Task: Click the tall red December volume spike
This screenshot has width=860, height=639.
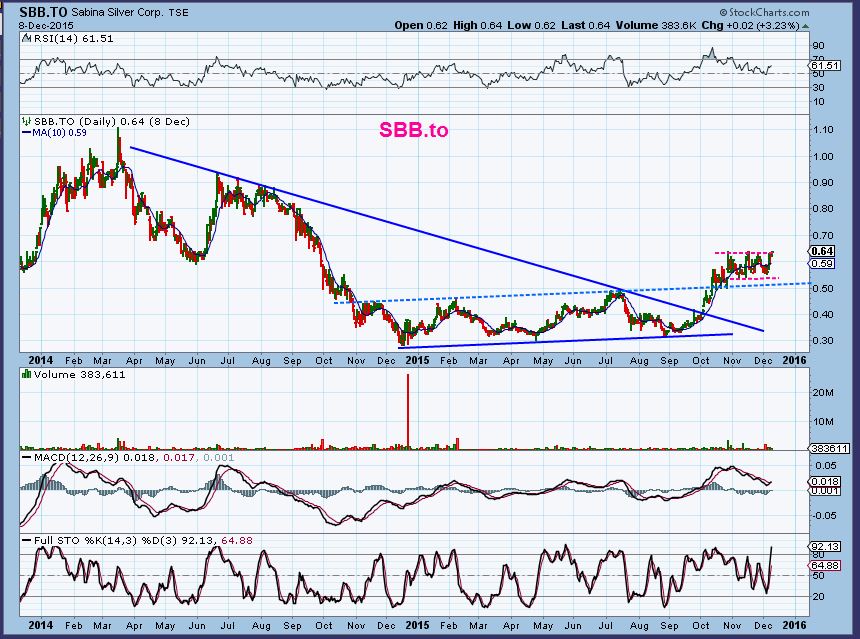Action: click(x=408, y=411)
